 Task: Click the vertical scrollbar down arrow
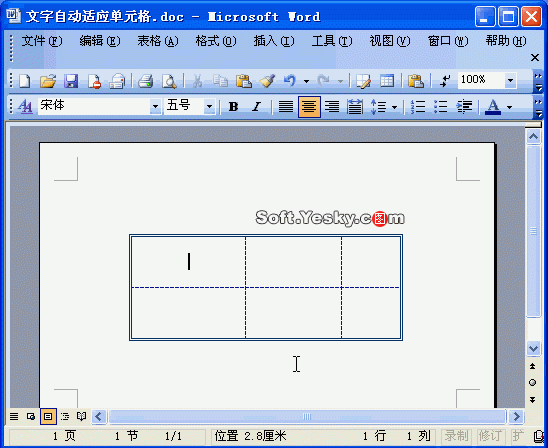(x=533, y=348)
